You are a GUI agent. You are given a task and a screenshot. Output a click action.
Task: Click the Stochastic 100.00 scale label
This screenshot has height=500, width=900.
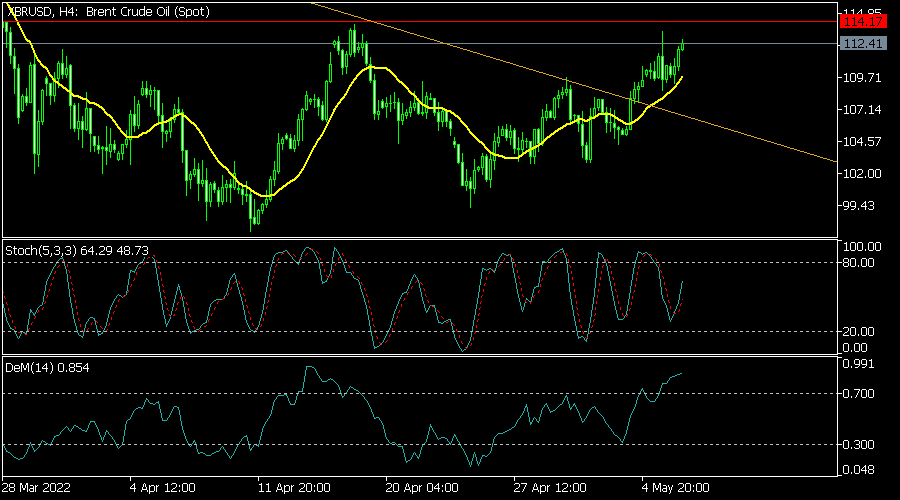pos(862,247)
